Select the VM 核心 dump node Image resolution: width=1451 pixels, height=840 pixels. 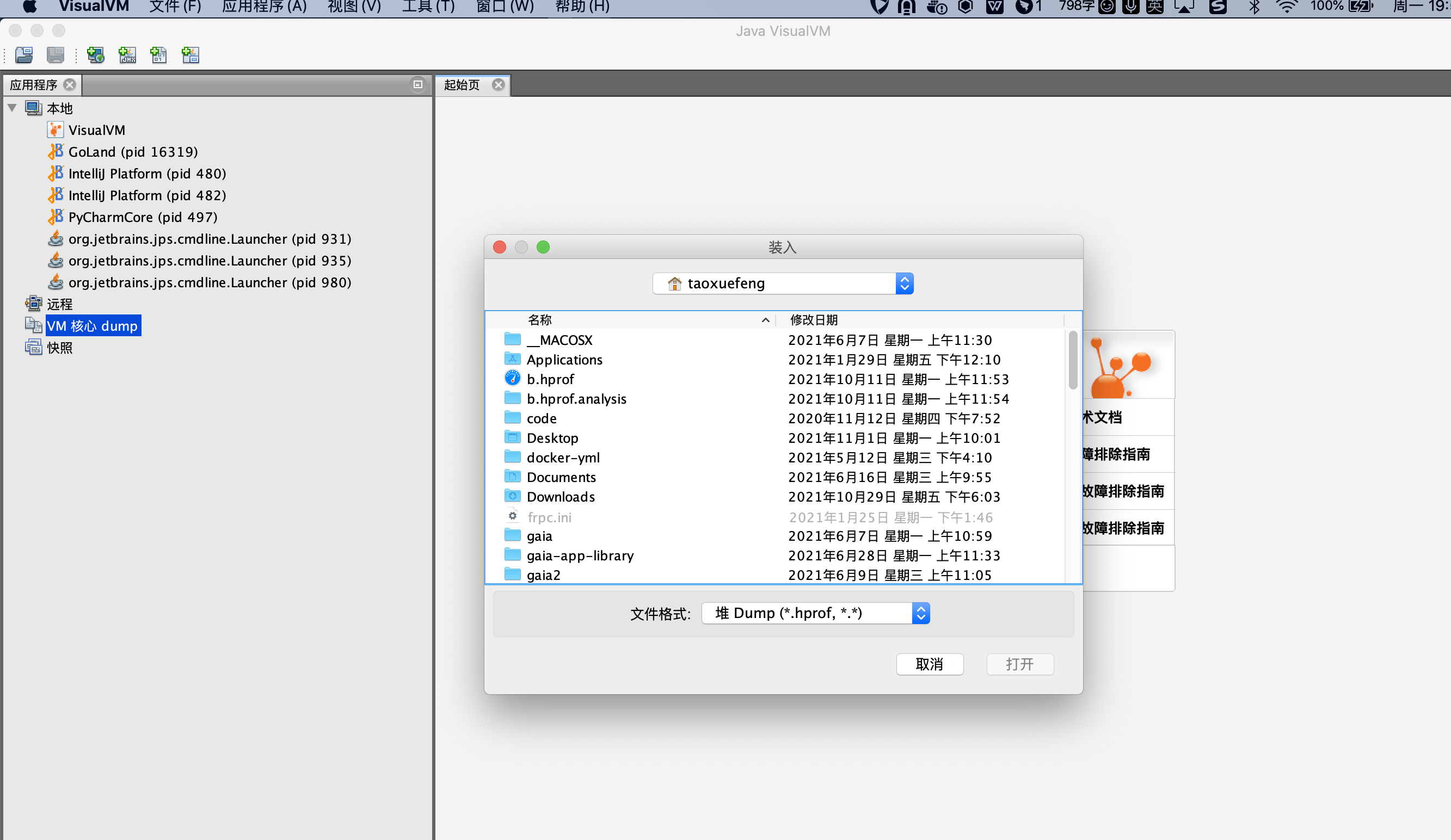[92, 326]
